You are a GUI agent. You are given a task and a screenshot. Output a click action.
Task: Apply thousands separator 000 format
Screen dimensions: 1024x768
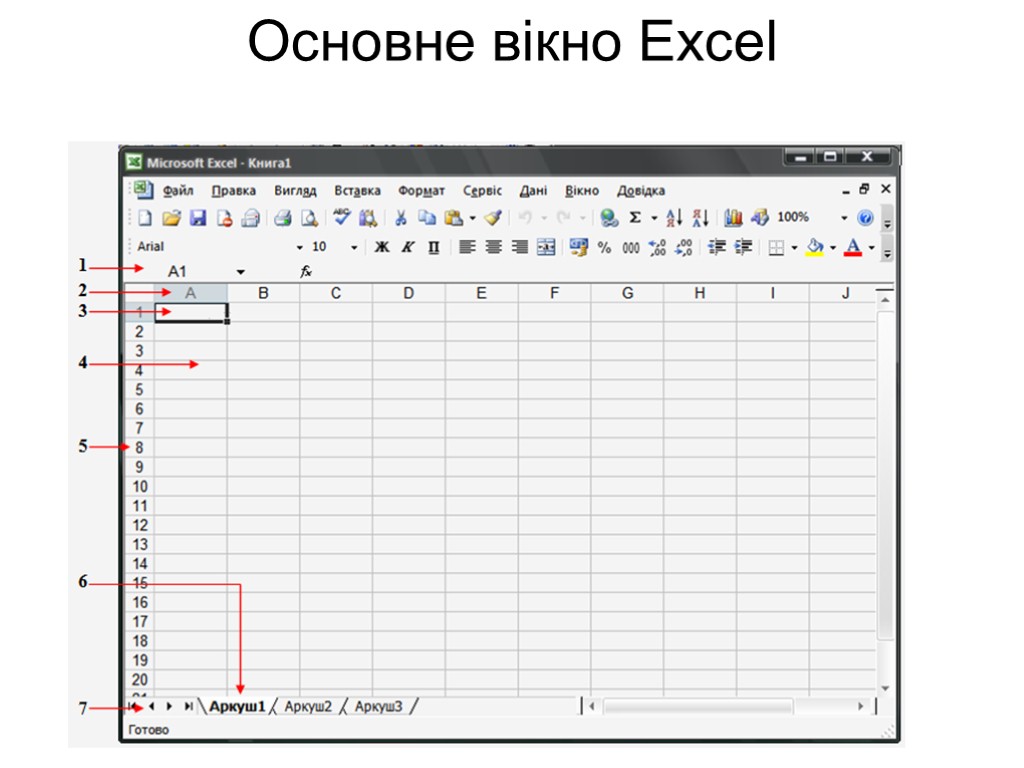click(631, 248)
